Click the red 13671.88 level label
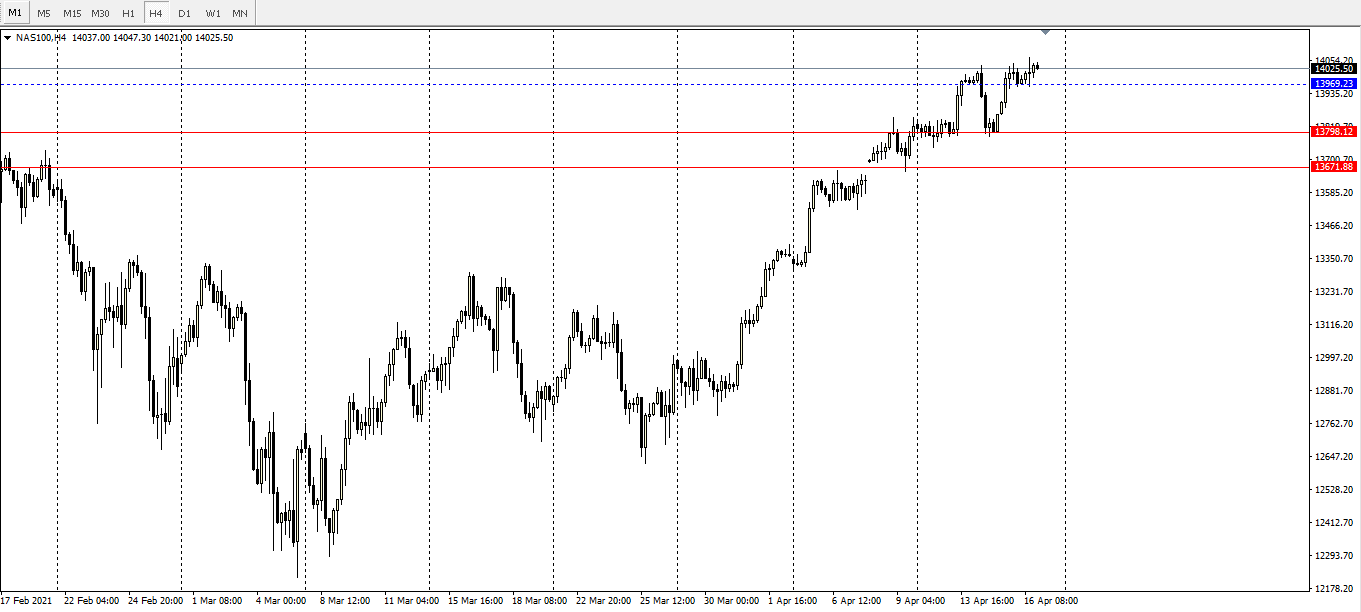Screen dimensions: 1361x612 tap(1334, 167)
